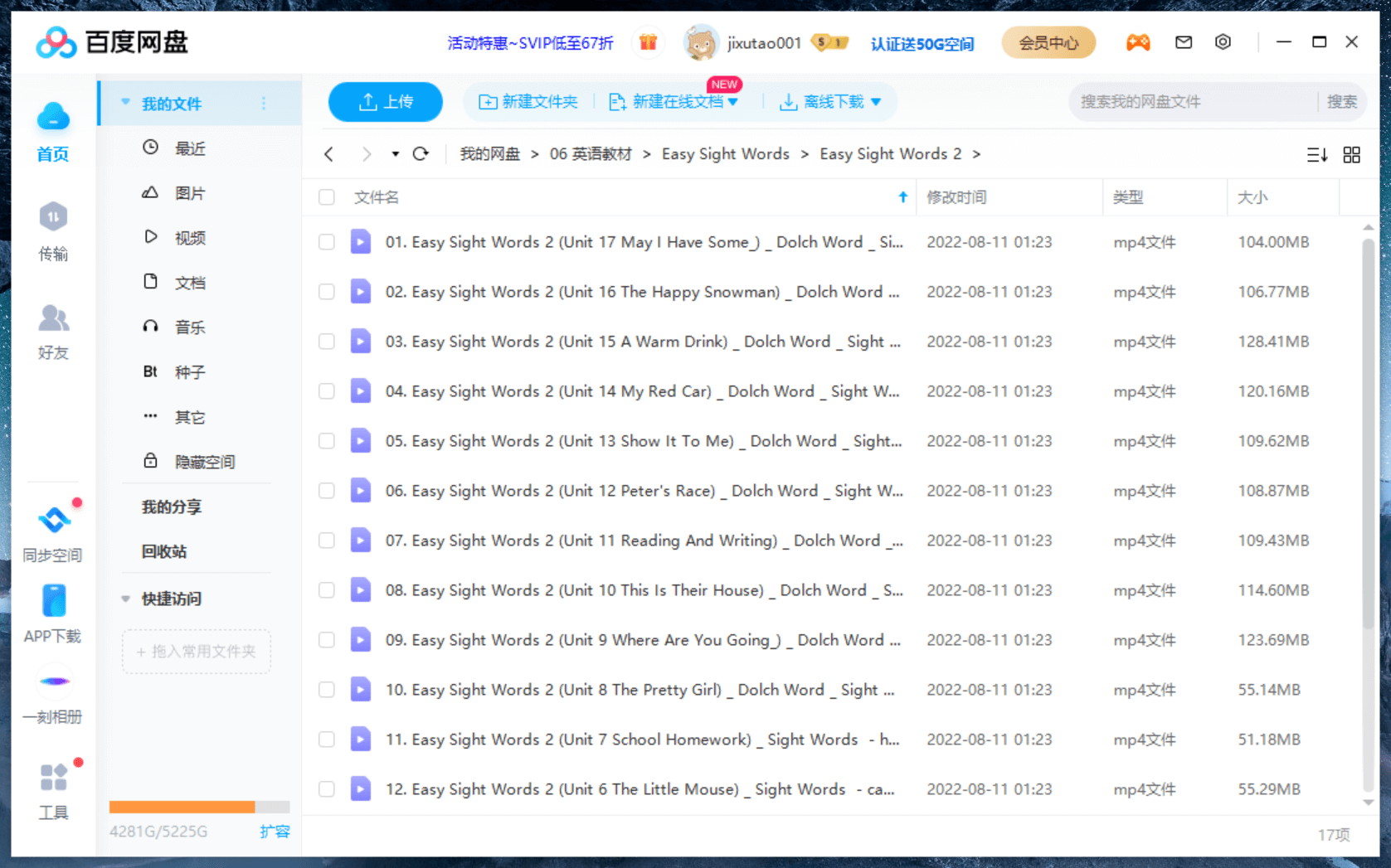Open the settings hexagon icon in title bar

point(1223,42)
